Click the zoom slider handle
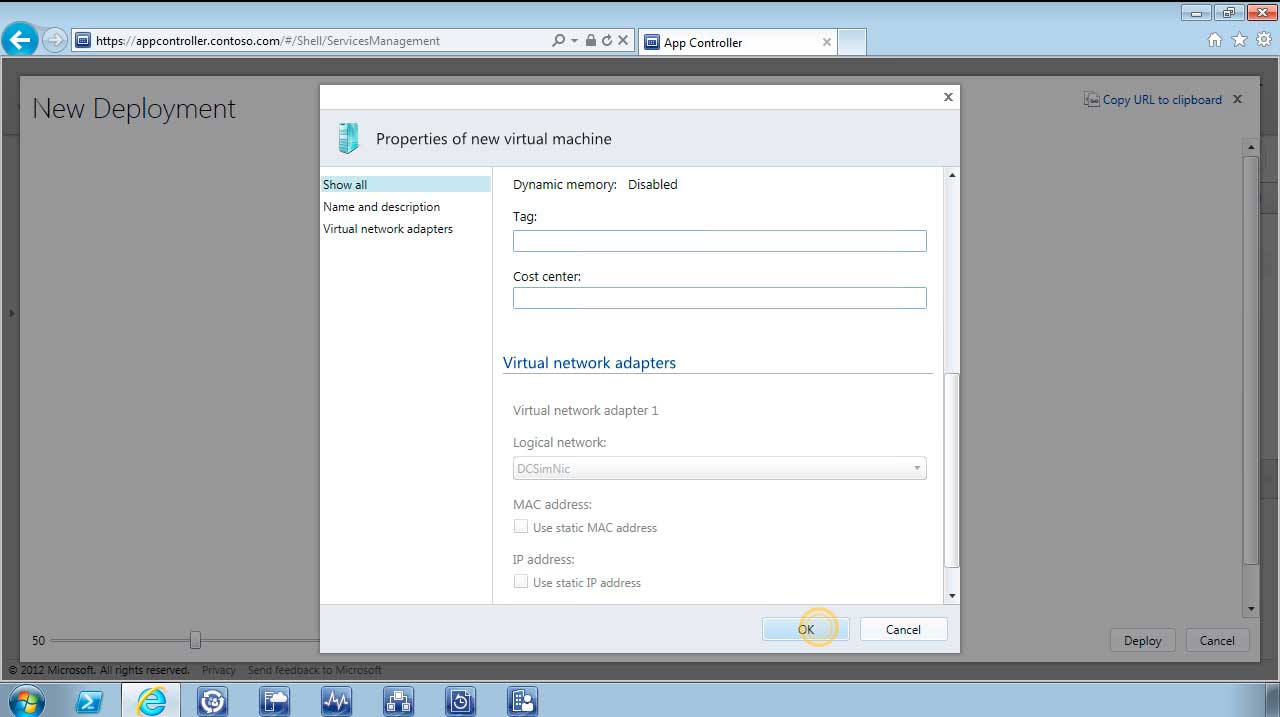The width and height of the screenshot is (1280, 717). point(195,640)
